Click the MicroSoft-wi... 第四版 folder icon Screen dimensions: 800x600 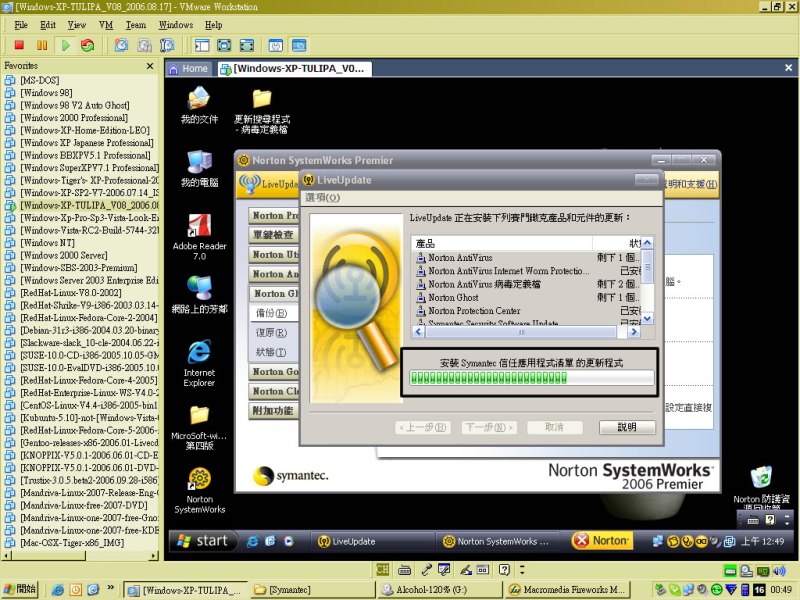tap(199, 428)
